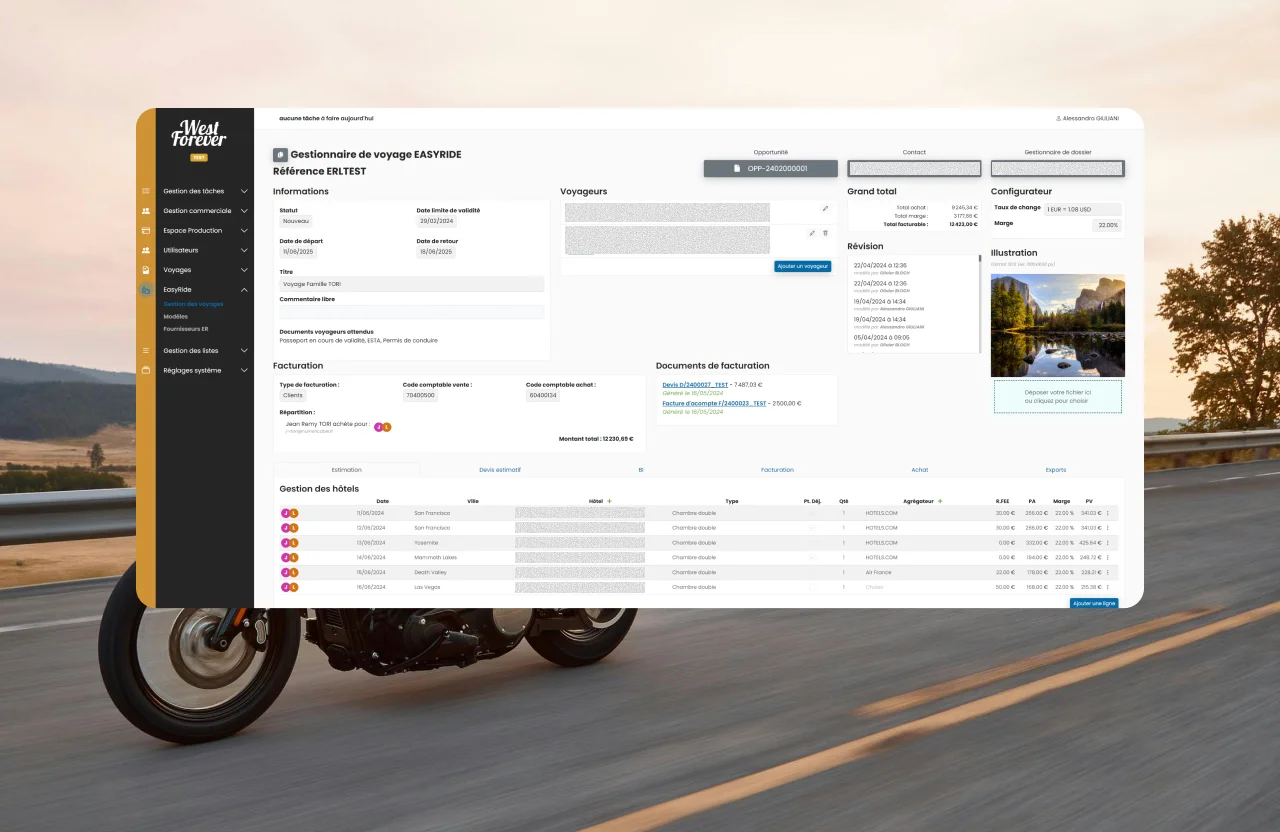Open three-dot menu for Death Valley row
This screenshot has height=832, width=1280.
(1107, 573)
